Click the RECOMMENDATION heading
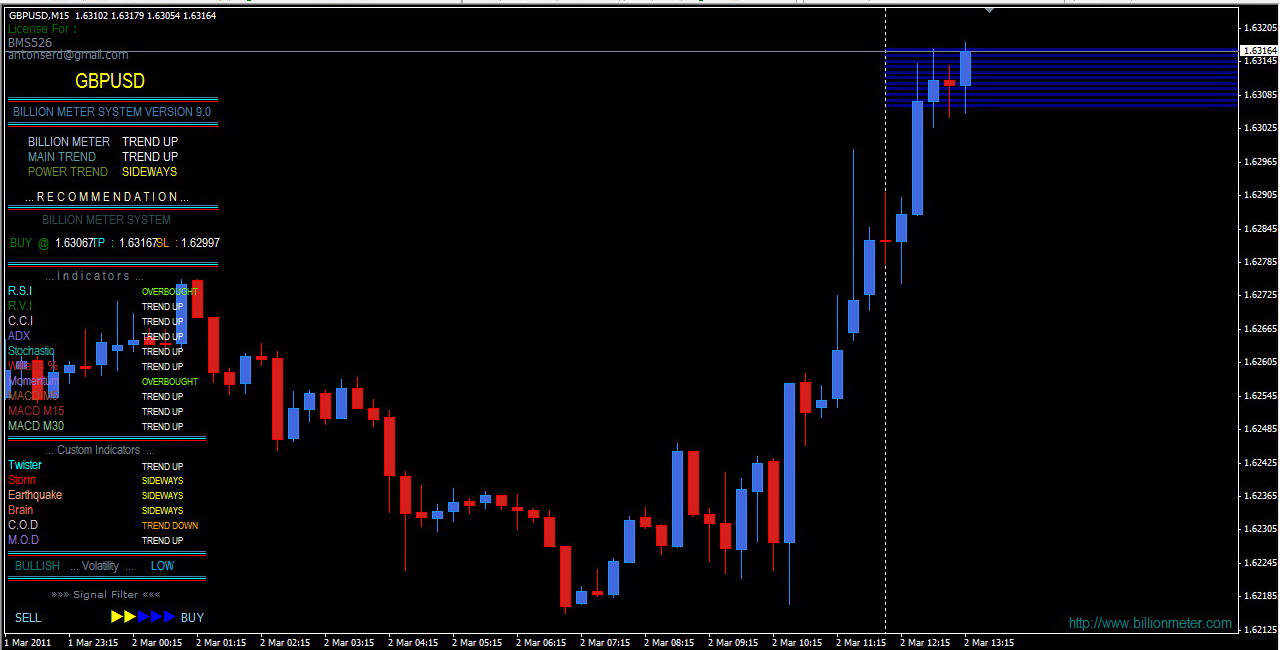 click(107, 197)
